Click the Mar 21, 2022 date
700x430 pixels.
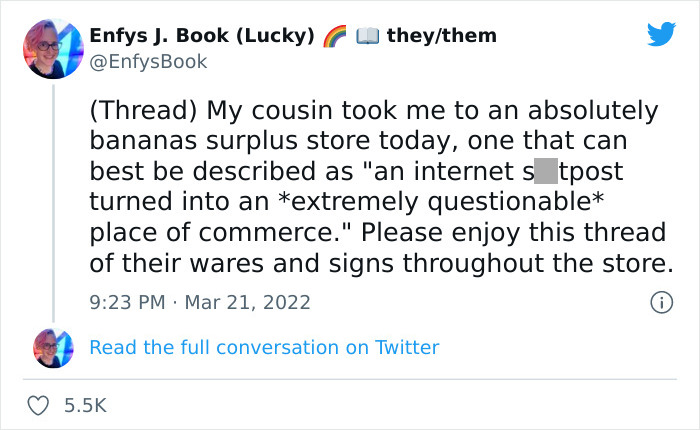pyautogui.click(x=248, y=301)
